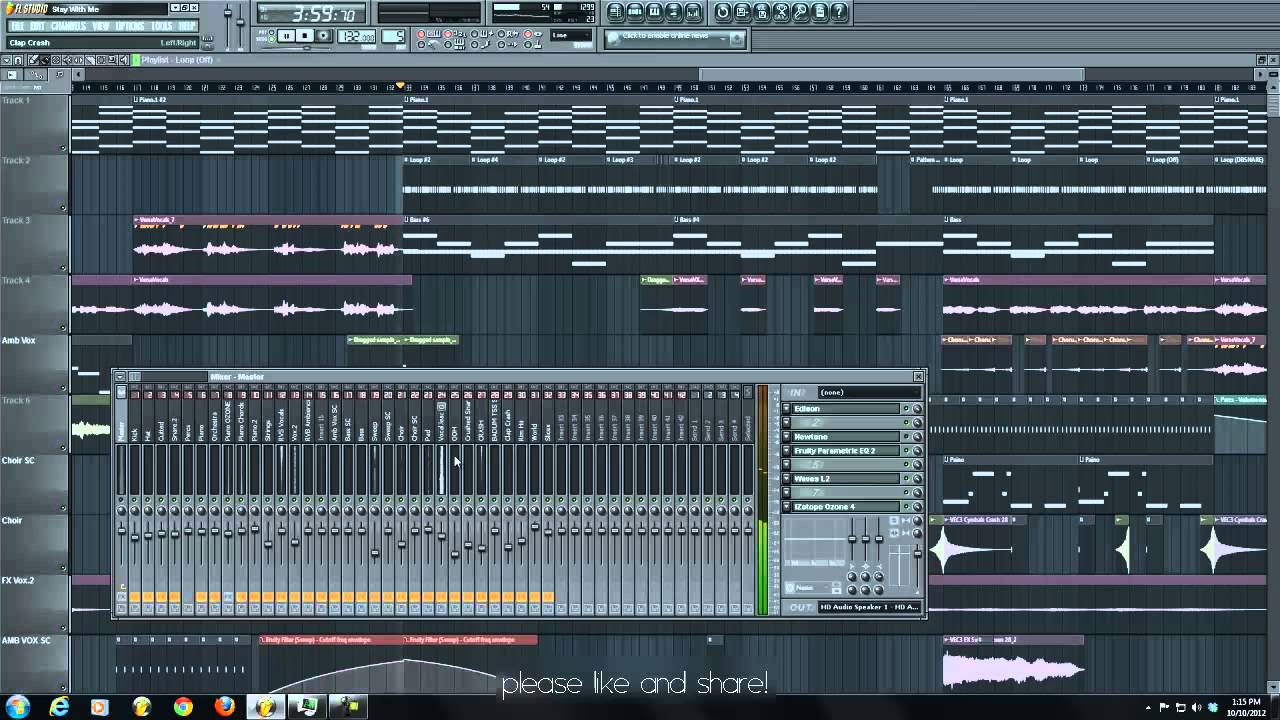Select the playlist Paint brush tool
This screenshot has height=720, width=1280.
45,60
